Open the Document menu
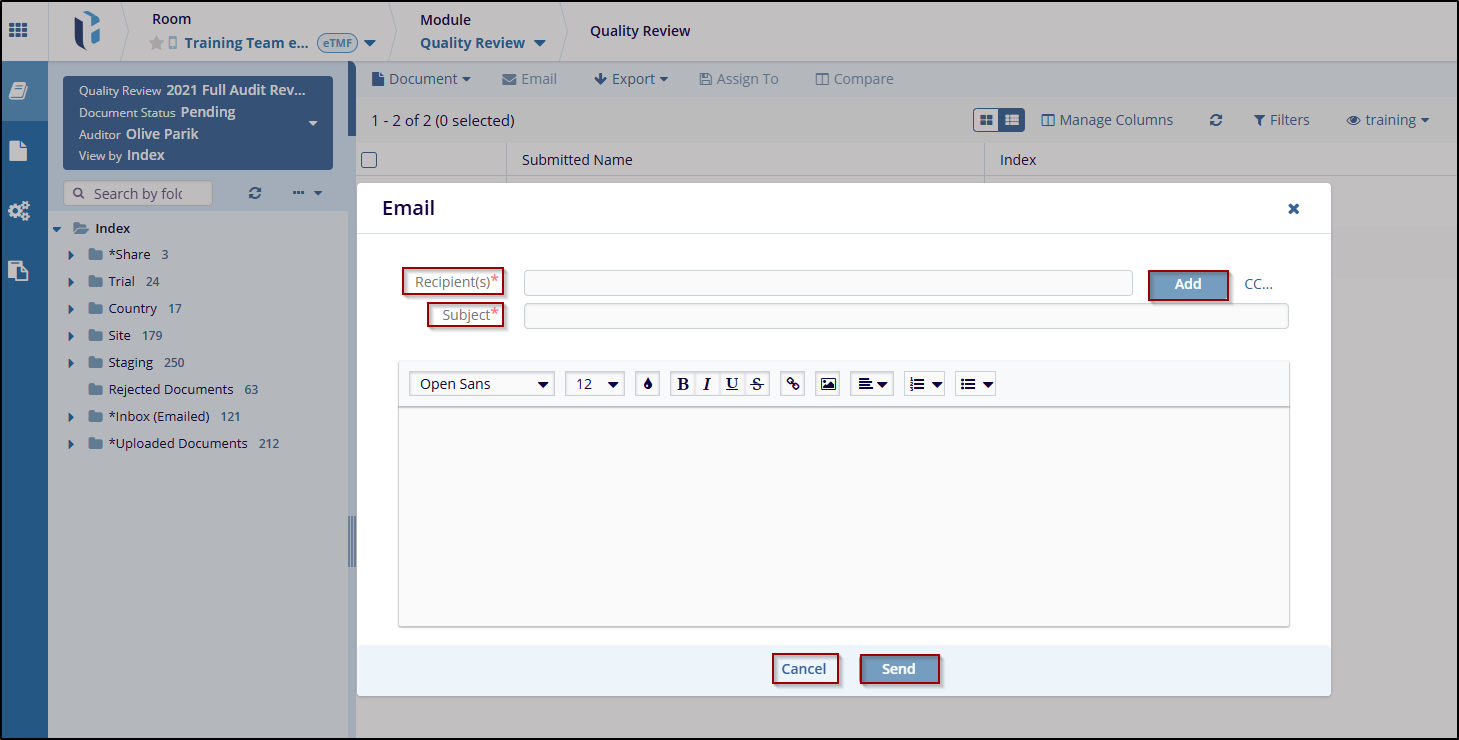The height and width of the screenshot is (740, 1459). coord(420,79)
